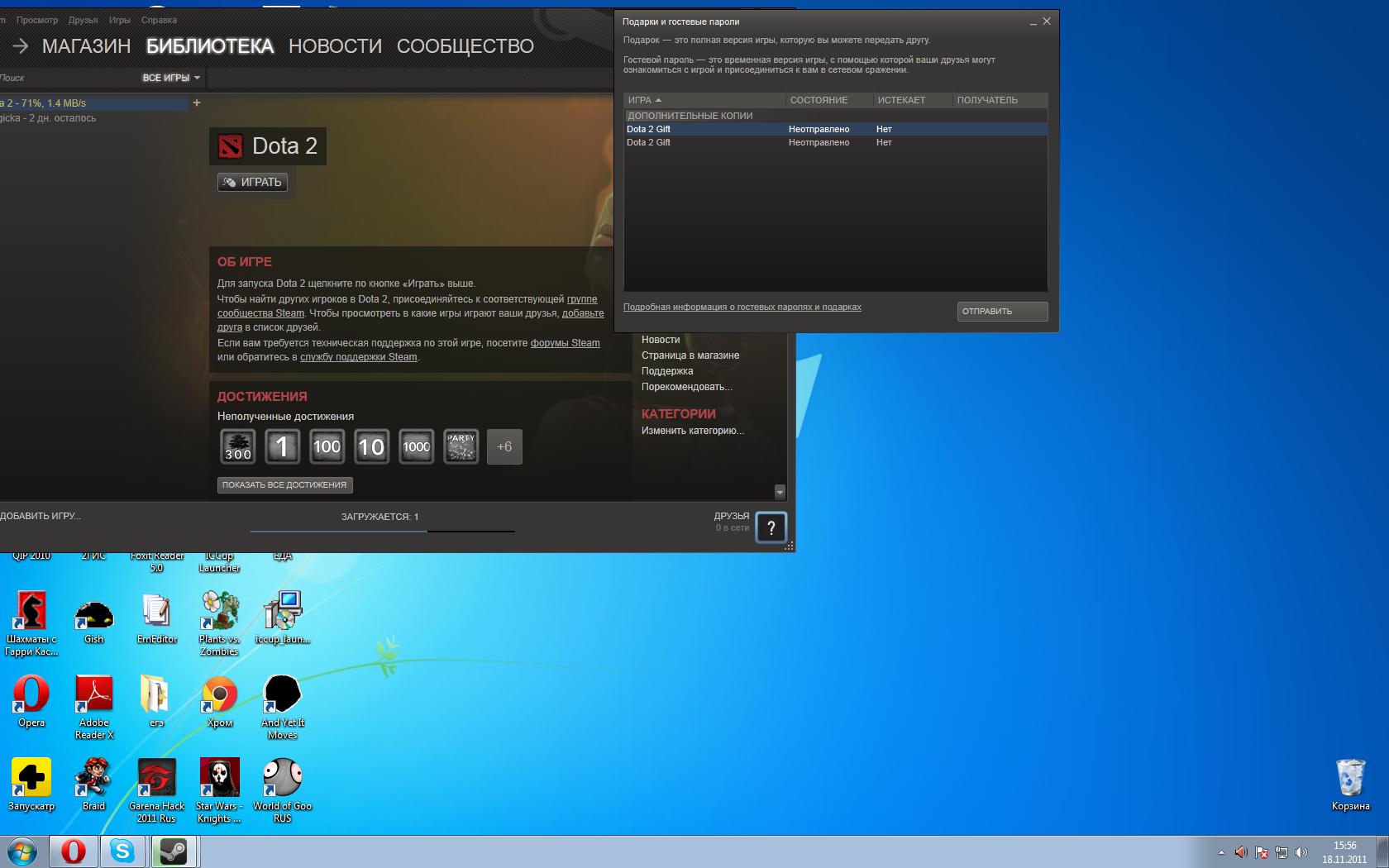
Task: Open the And Yet It Moves desktop shortcut
Action: pos(283,707)
